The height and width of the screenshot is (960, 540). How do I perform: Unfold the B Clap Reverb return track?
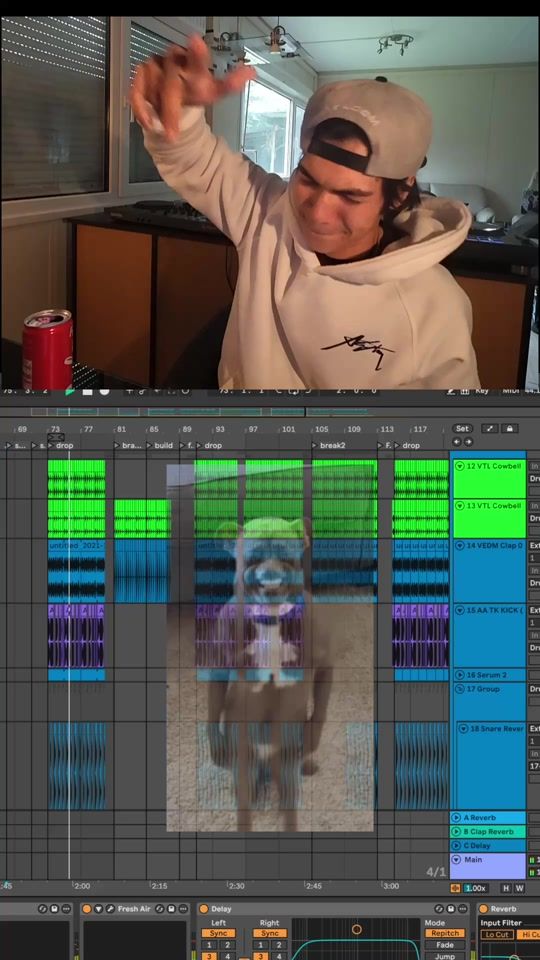pos(456,831)
